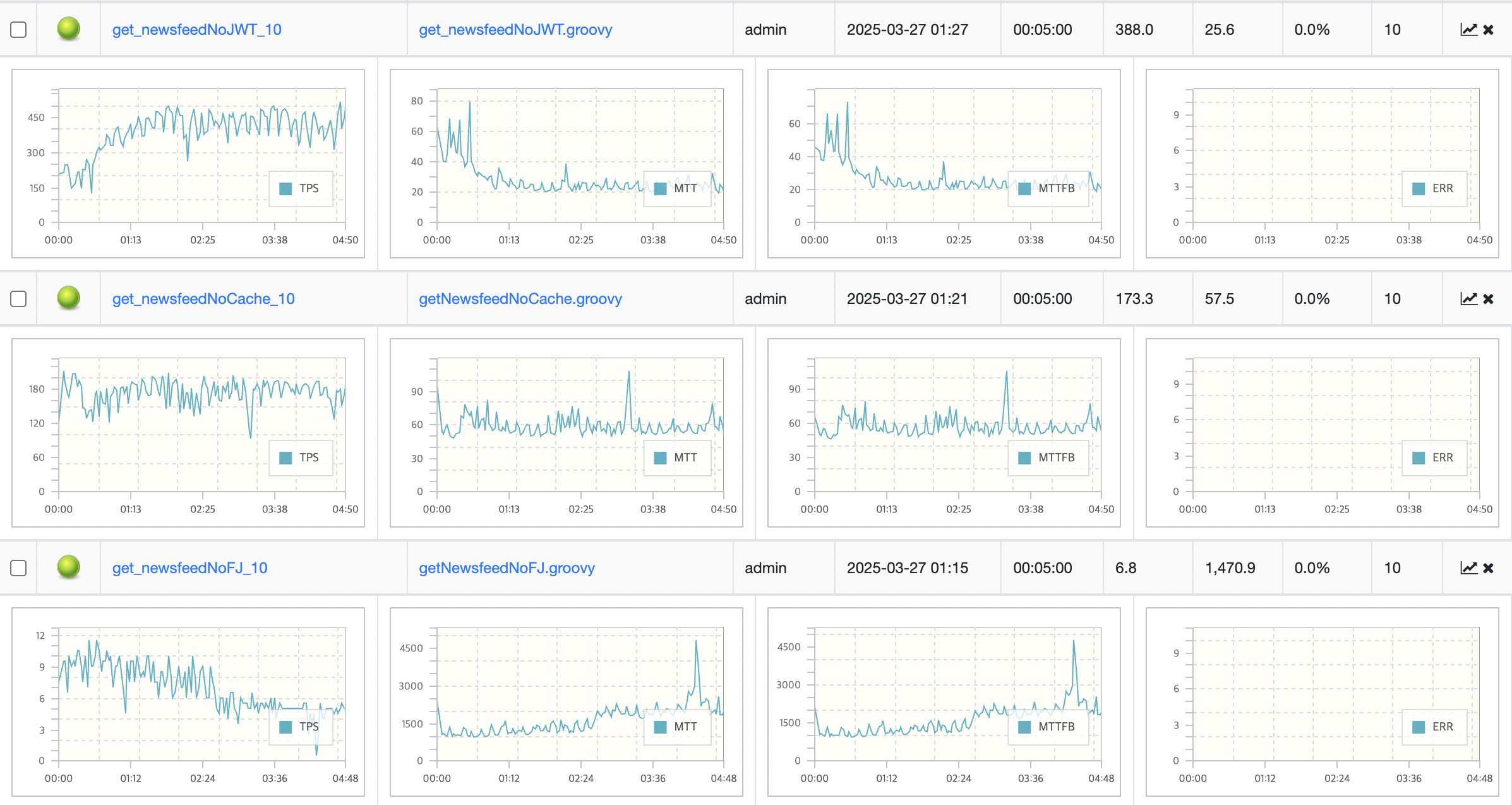The image size is (1512, 805).
Task: Open script getNewsfeedNoFJ.groovy
Action: tap(507, 568)
